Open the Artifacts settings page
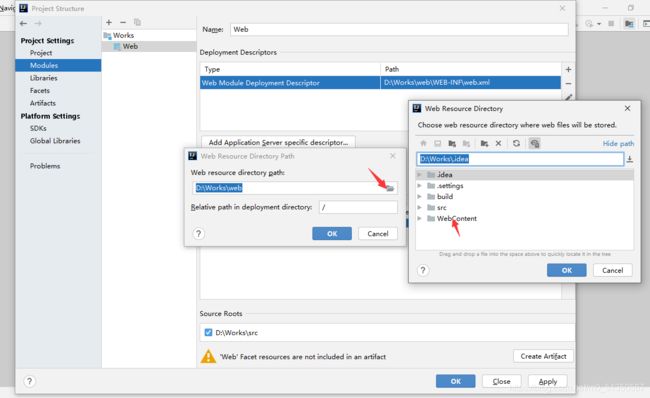This screenshot has width=650, height=398. [42, 103]
